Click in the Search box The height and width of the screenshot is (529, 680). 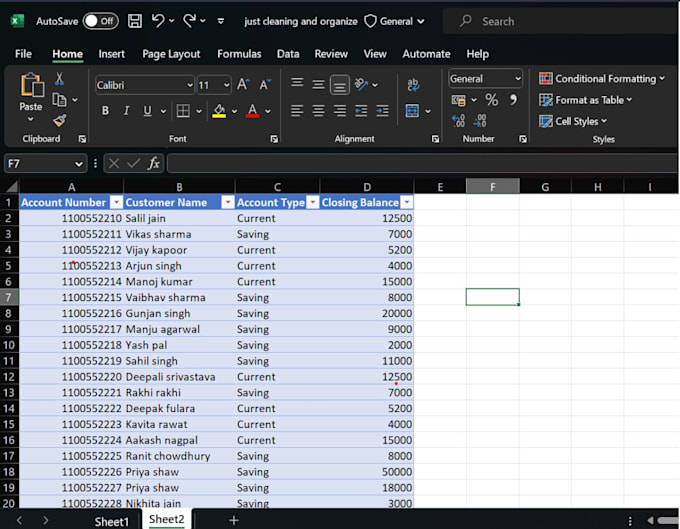(x=559, y=21)
